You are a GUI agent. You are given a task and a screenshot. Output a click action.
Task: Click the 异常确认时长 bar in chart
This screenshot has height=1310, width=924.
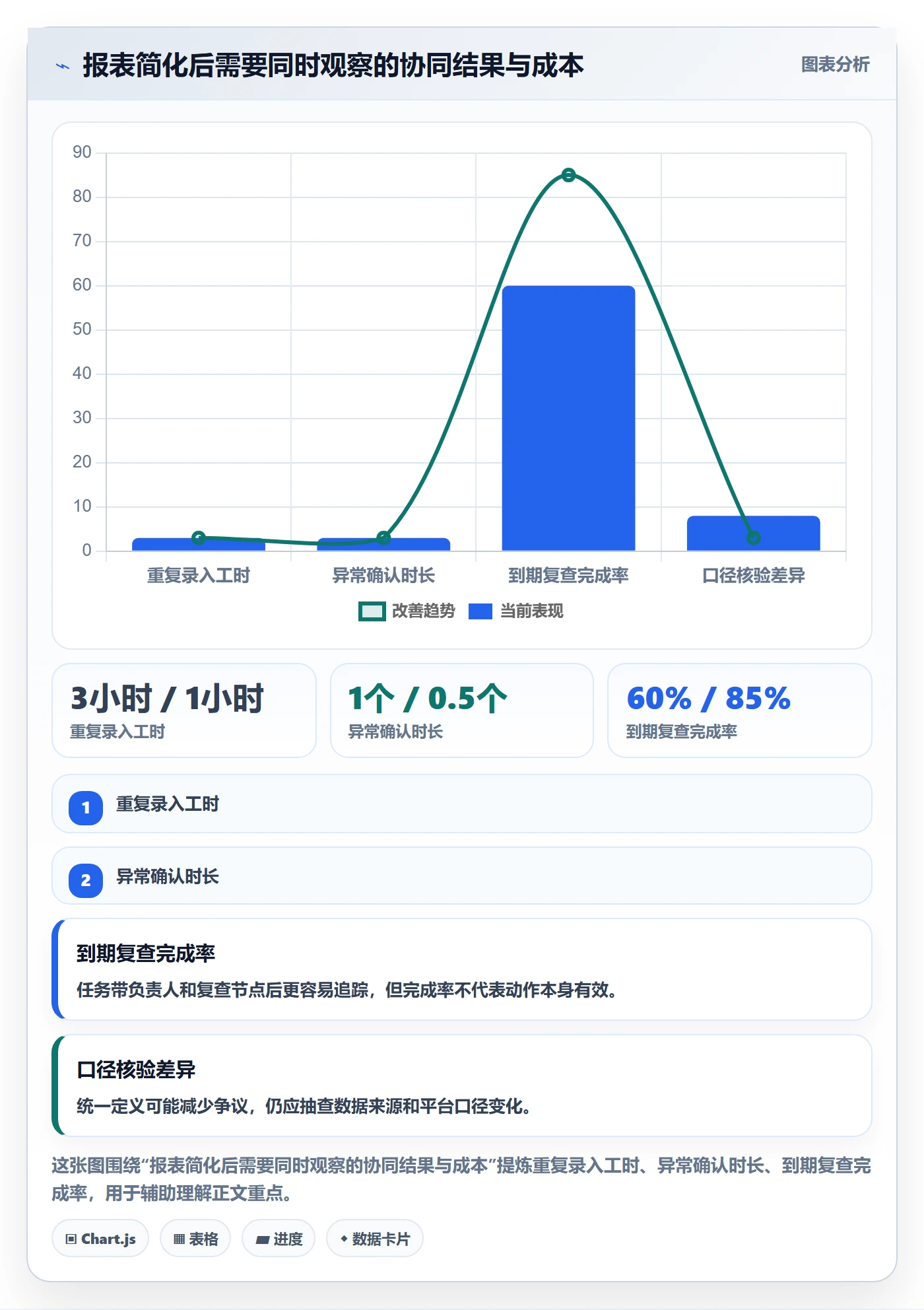(x=383, y=544)
